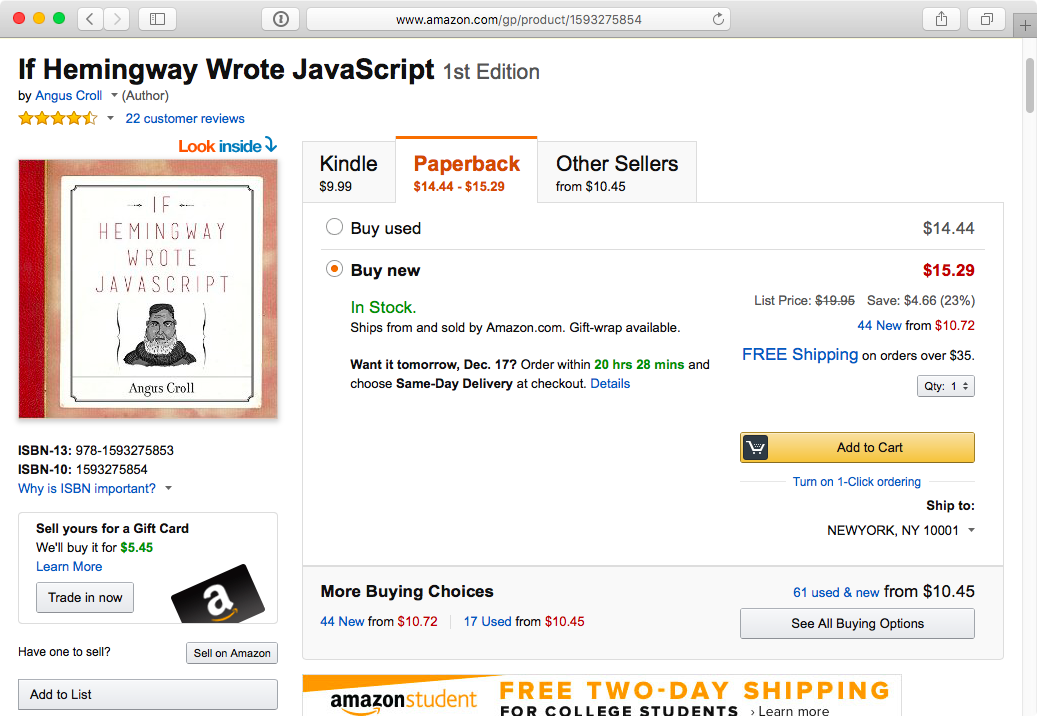Image resolution: width=1037 pixels, height=716 pixels.
Task: Click 44 New link near list price
Action: tap(879, 325)
